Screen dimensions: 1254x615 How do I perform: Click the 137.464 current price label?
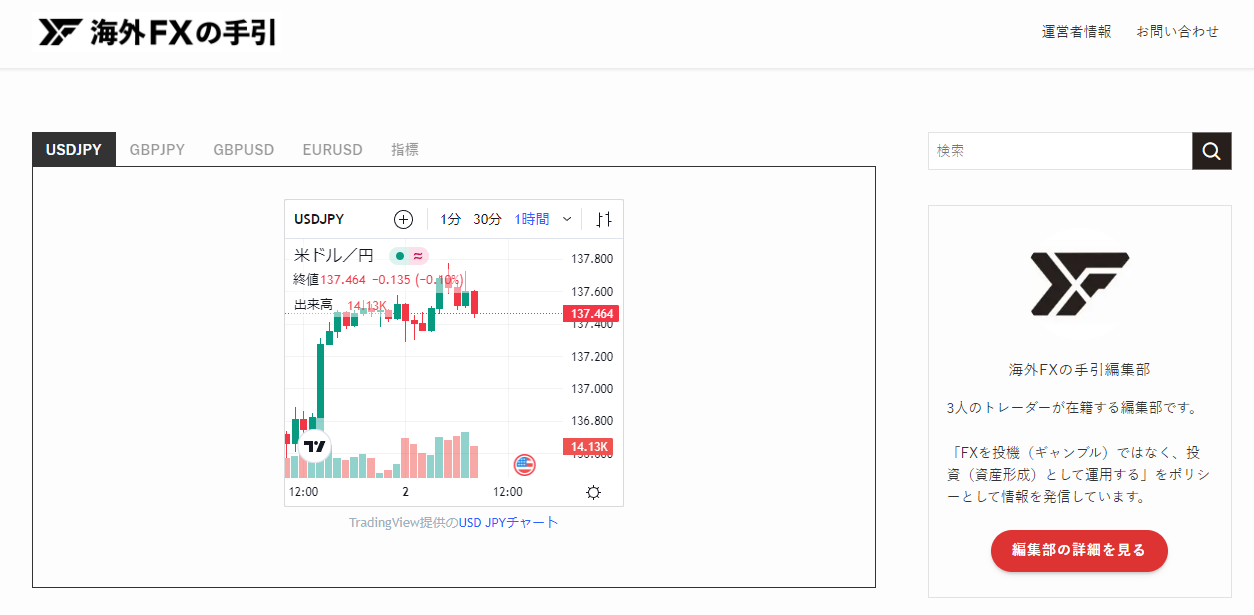[x=590, y=314]
